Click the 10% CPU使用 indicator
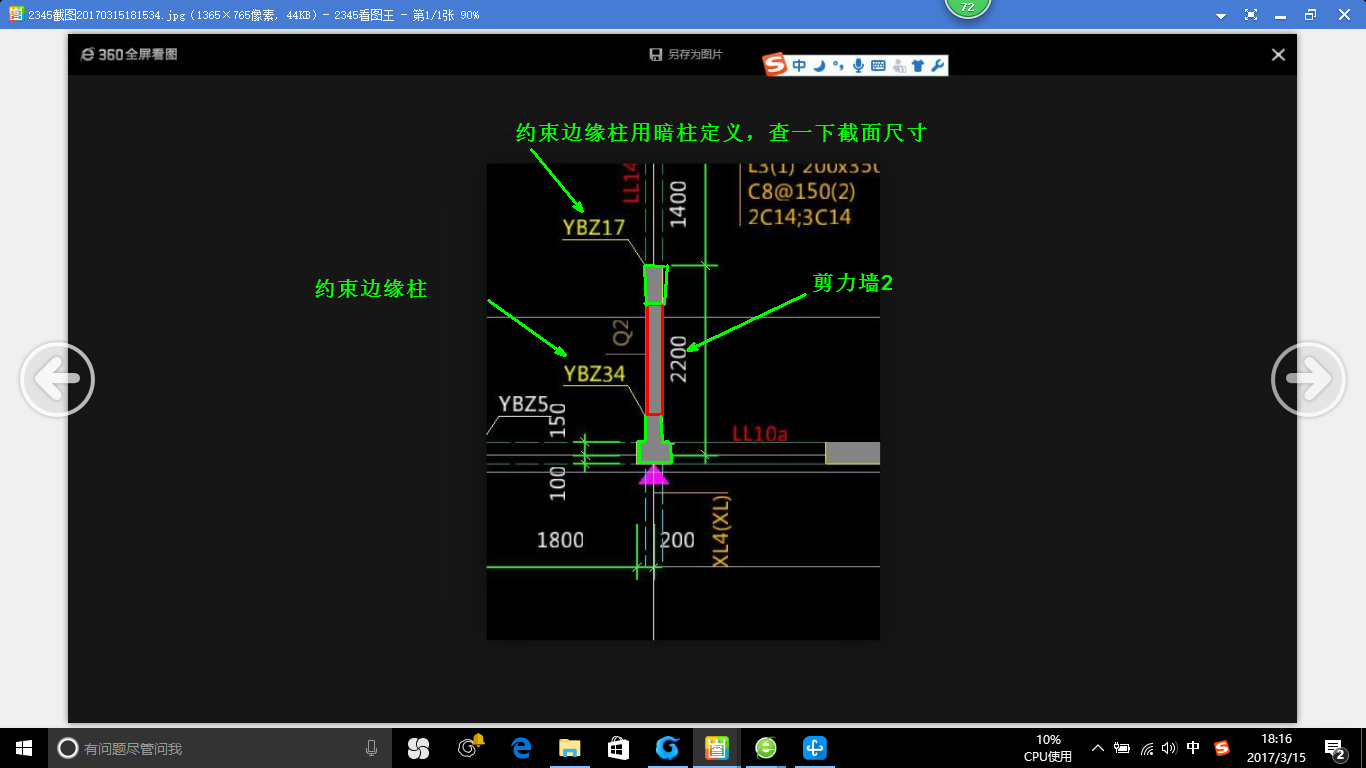The width and height of the screenshot is (1366, 768). [1048, 748]
